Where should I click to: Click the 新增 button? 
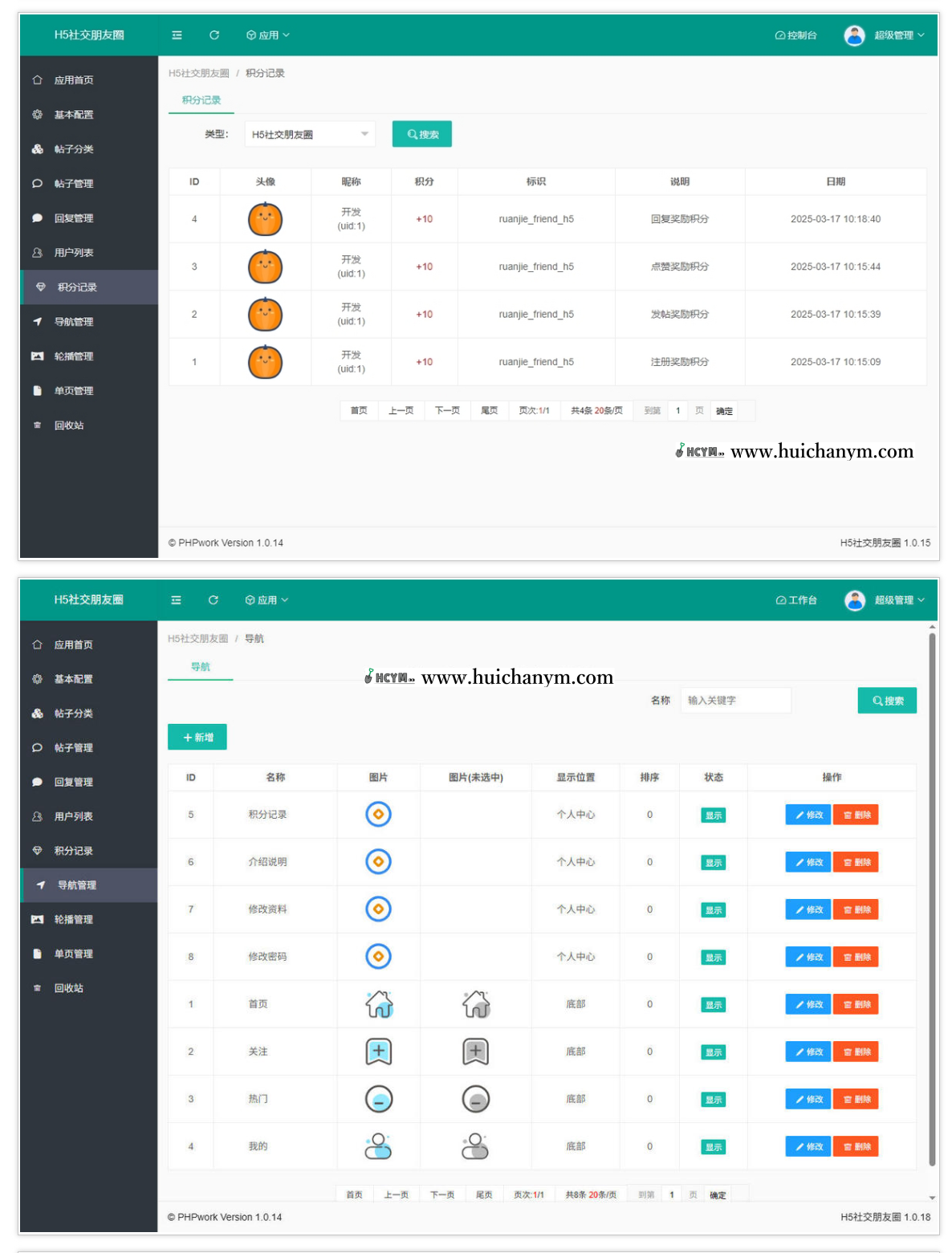pyautogui.click(x=197, y=737)
